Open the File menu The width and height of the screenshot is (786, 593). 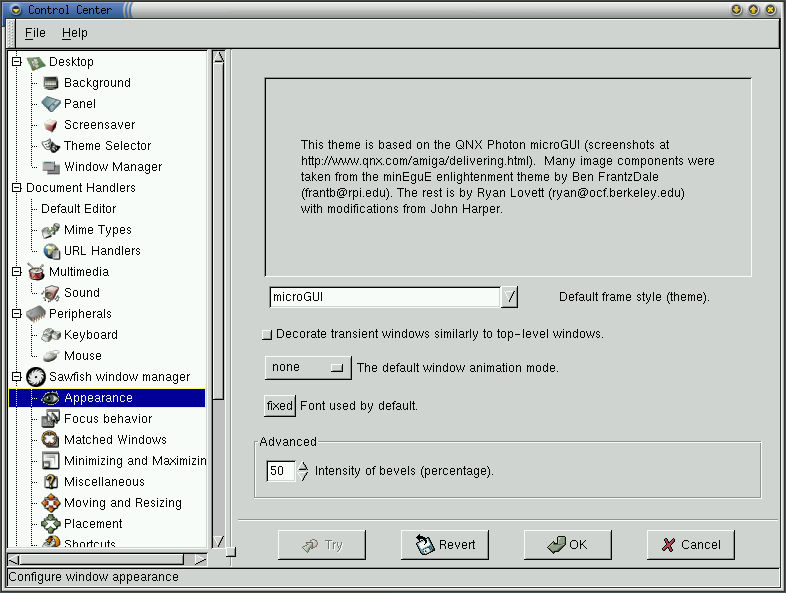click(35, 33)
